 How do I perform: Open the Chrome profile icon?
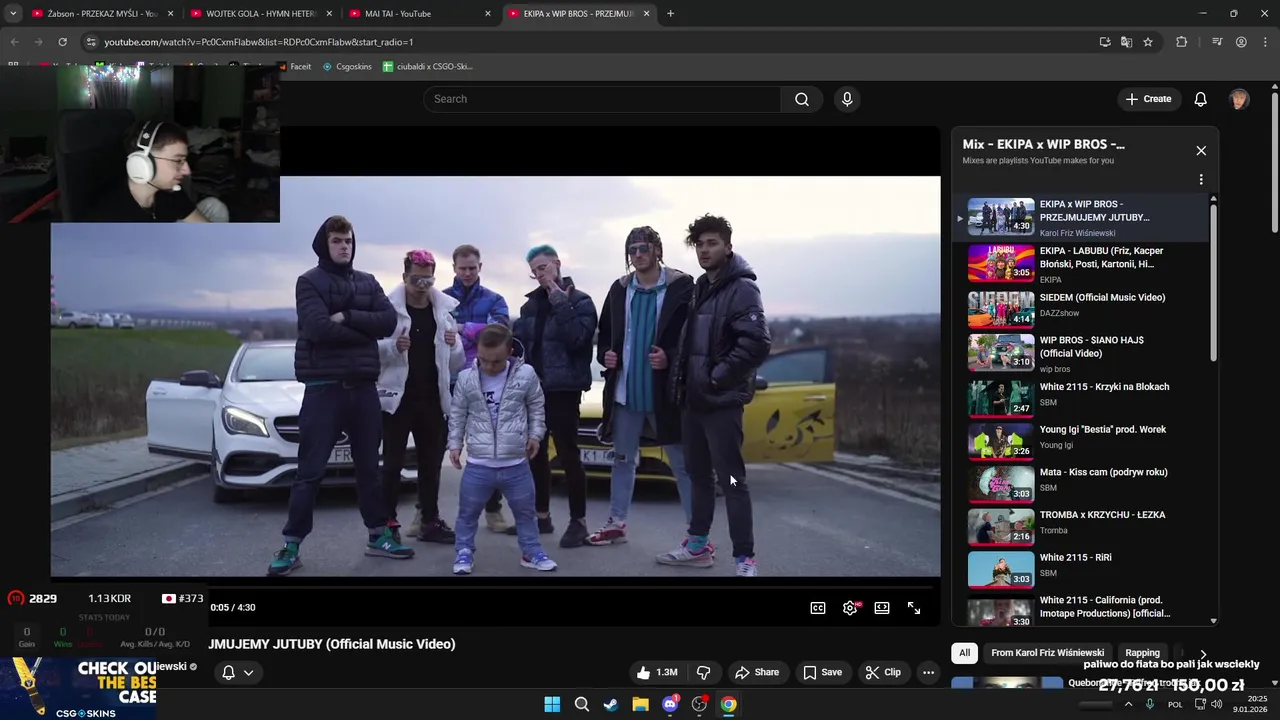coord(1241,42)
